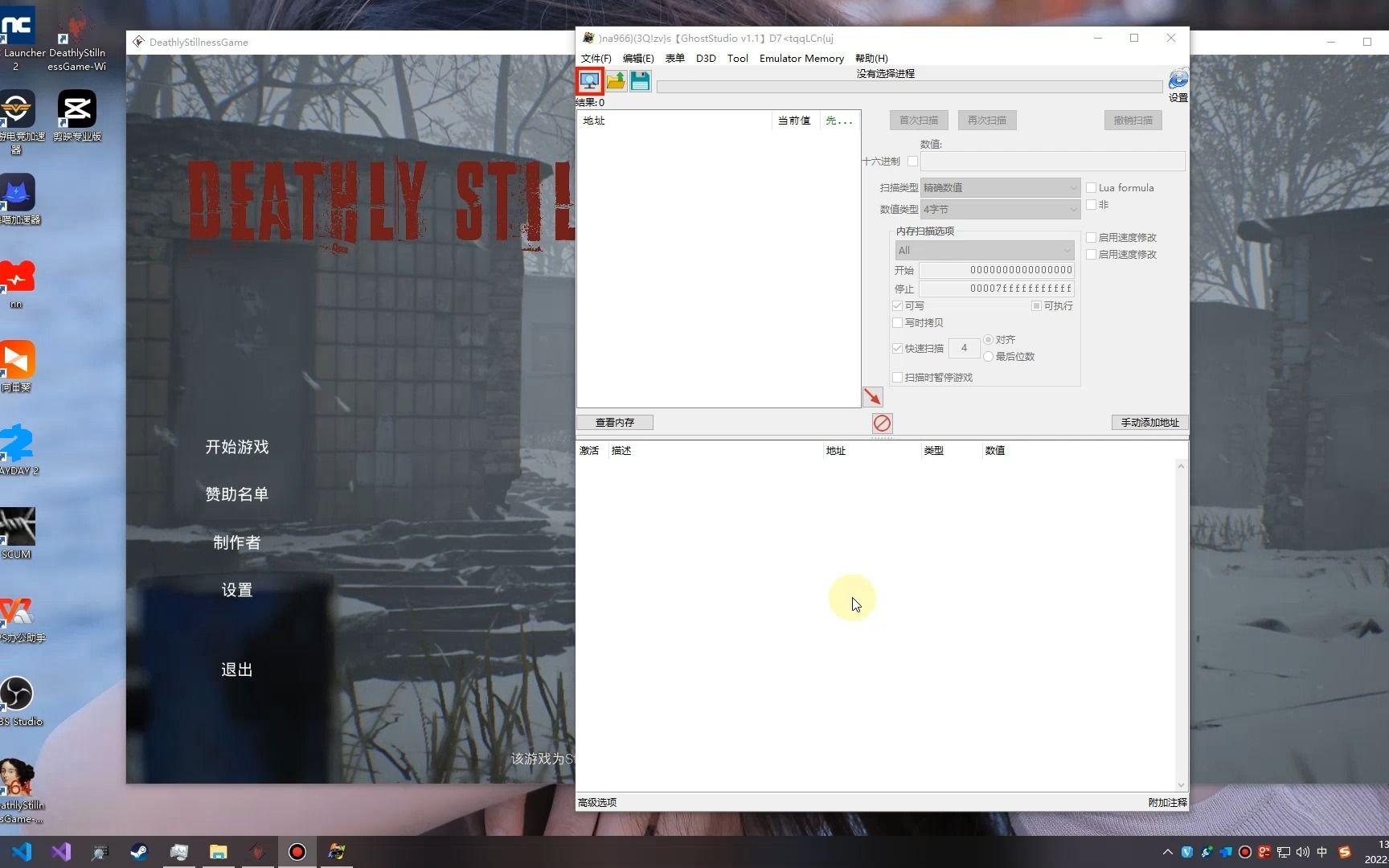Select the 最后位数 last digits radio button
Screen dimensions: 1389x868
988,356
